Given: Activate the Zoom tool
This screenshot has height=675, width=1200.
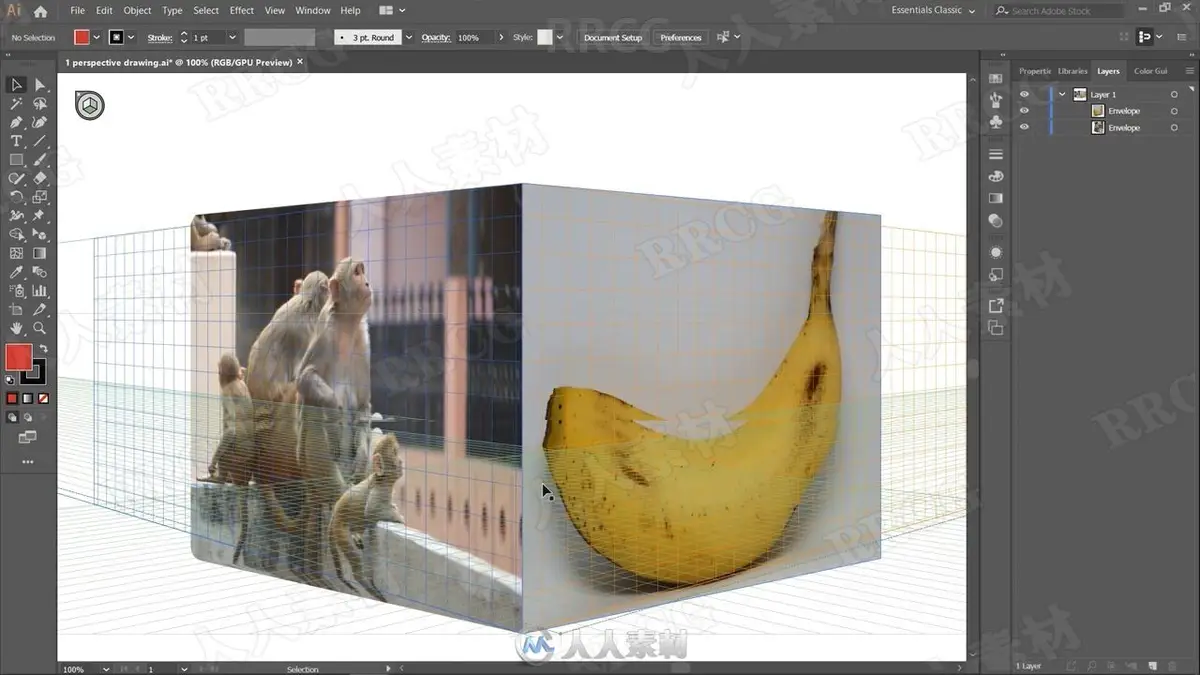Looking at the screenshot, I should tap(40, 328).
